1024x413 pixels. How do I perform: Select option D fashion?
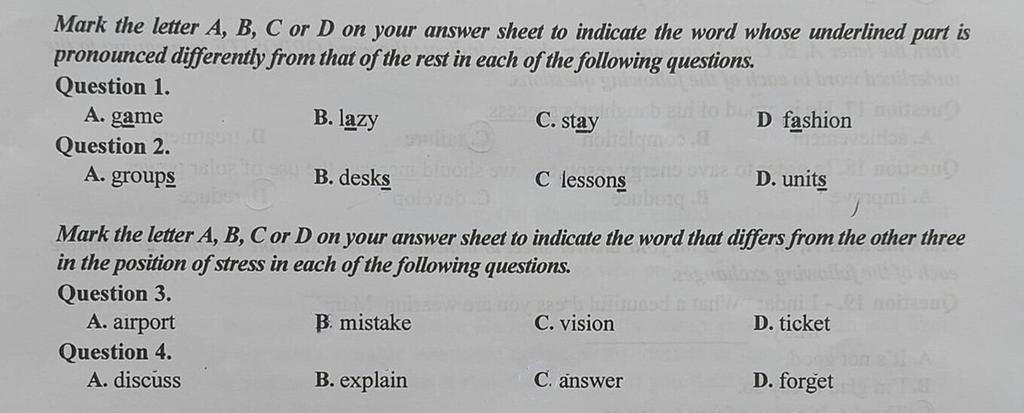coord(805,121)
